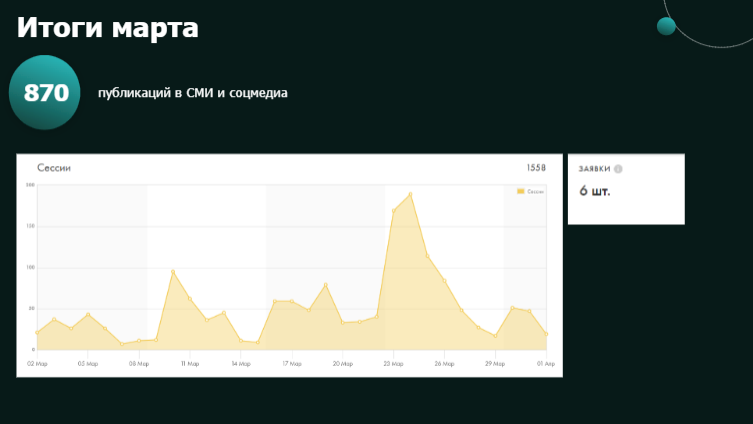Click the small teal dot decoration
This screenshot has width=753, height=424.
(666, 26)
